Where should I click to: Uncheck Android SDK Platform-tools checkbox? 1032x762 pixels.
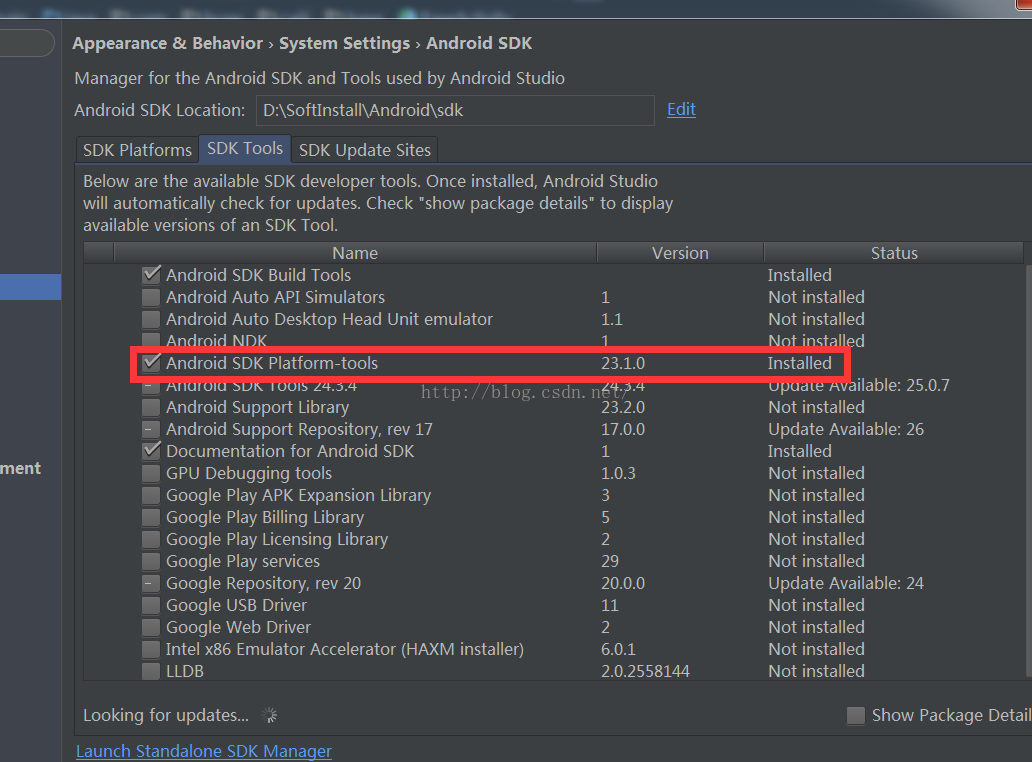click(151, 363)
